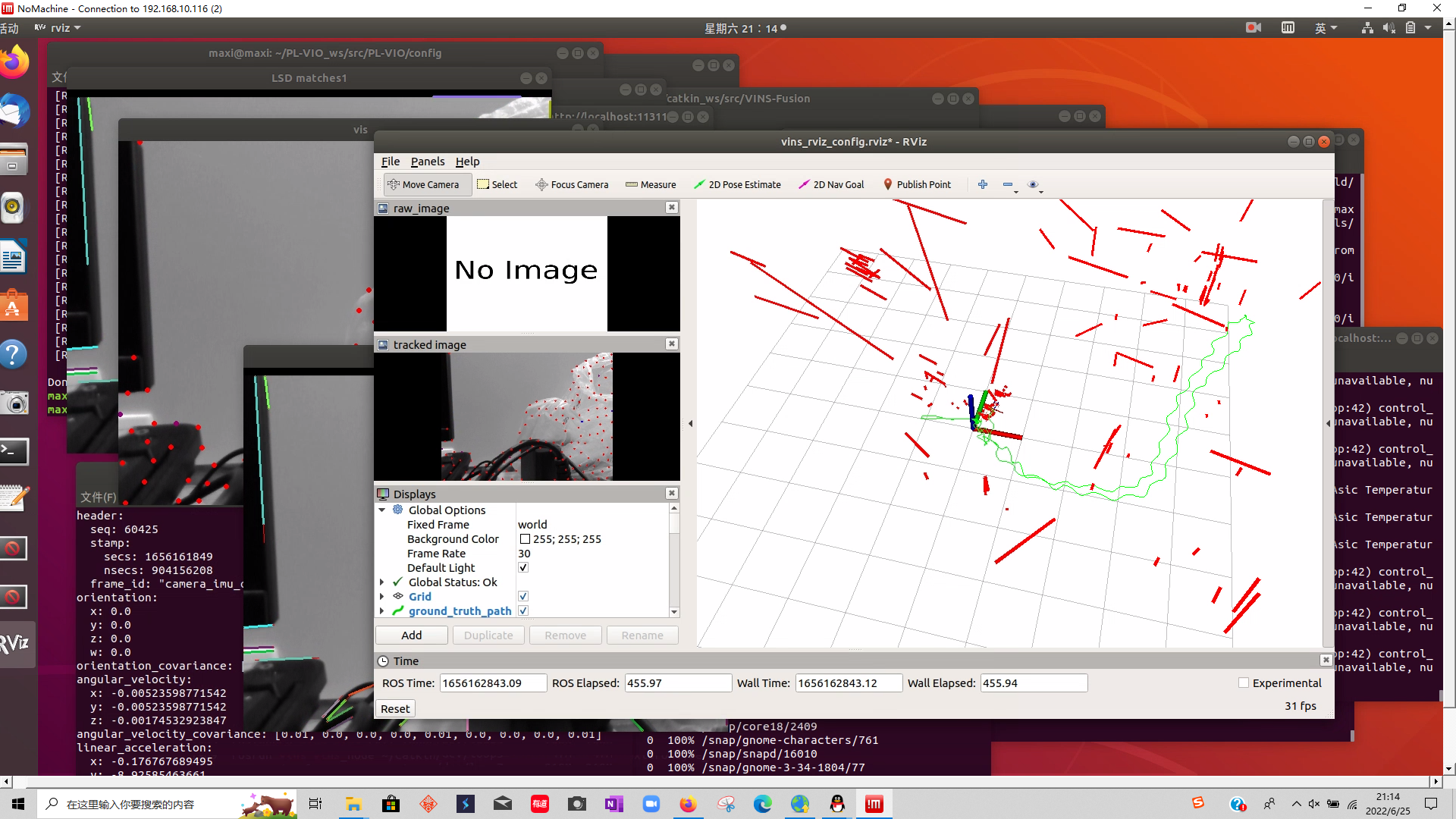The width and height of the screenshot is (1456, 819).
Task: Click the ROS Elapsed field
Action: 678,683
